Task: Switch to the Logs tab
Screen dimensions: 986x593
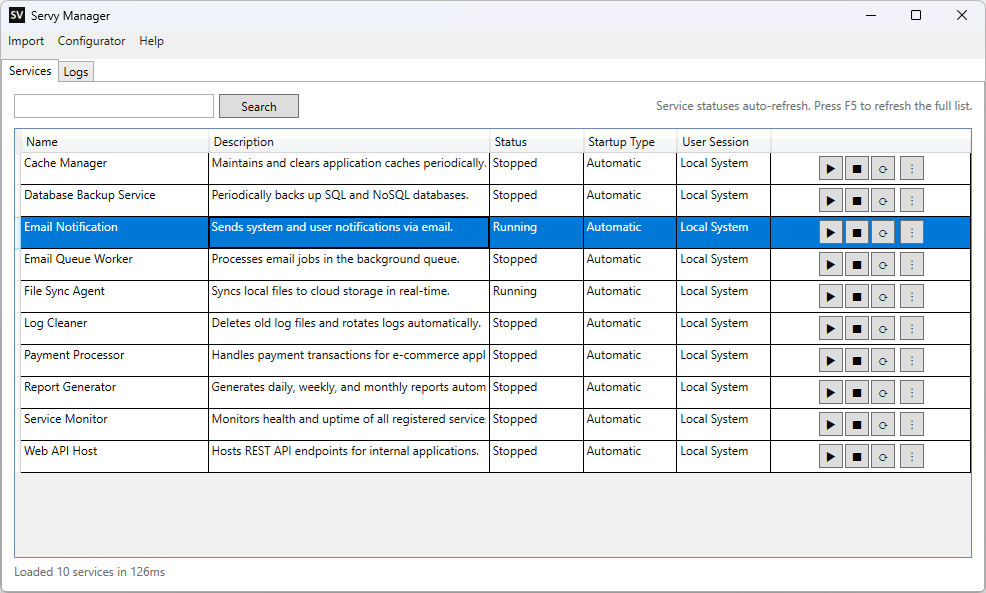Action: coord(76,72)
